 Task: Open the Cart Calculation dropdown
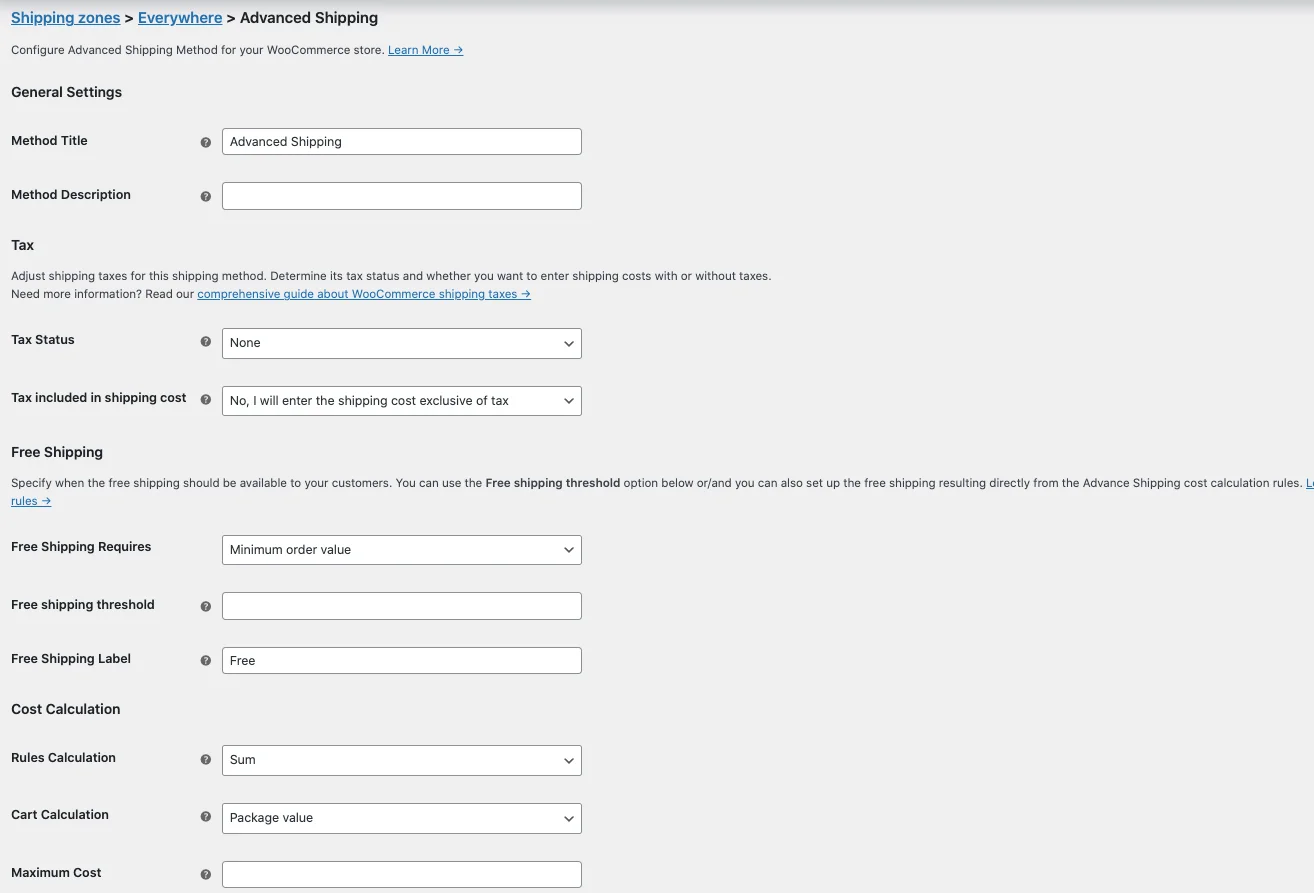click(401, 818)
